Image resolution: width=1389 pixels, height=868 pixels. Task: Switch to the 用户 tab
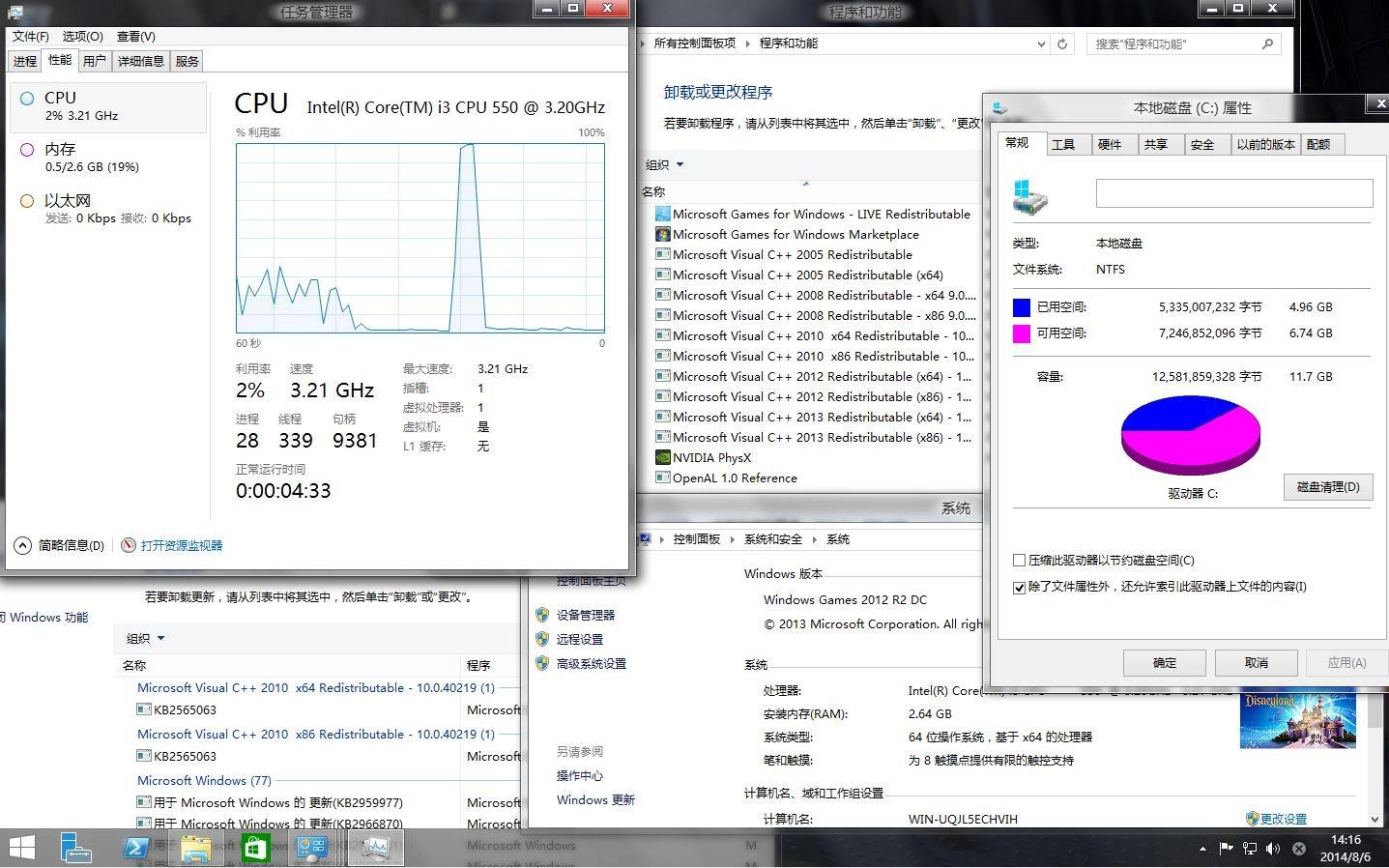[x=95, y=61]
